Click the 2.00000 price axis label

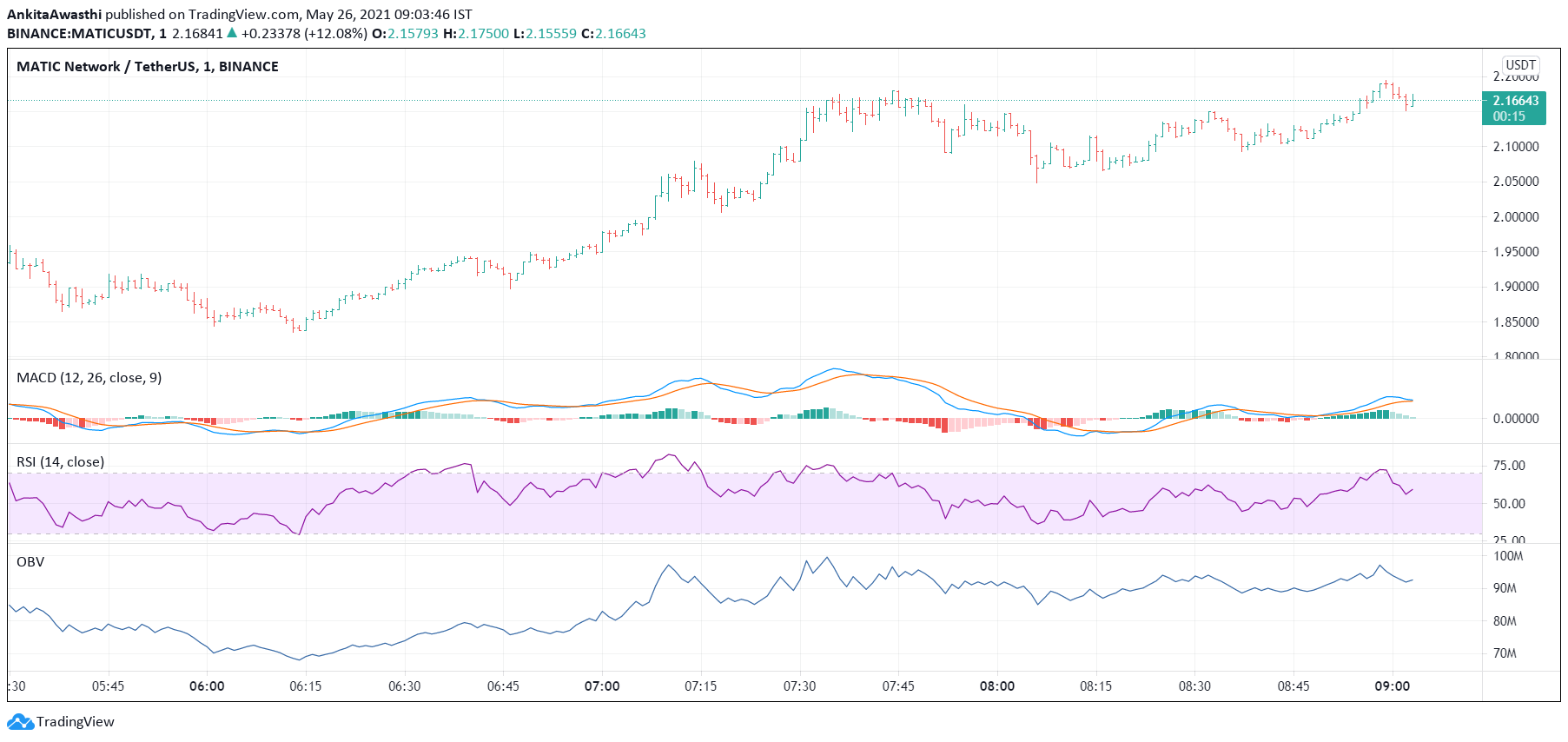(1516, 217)
